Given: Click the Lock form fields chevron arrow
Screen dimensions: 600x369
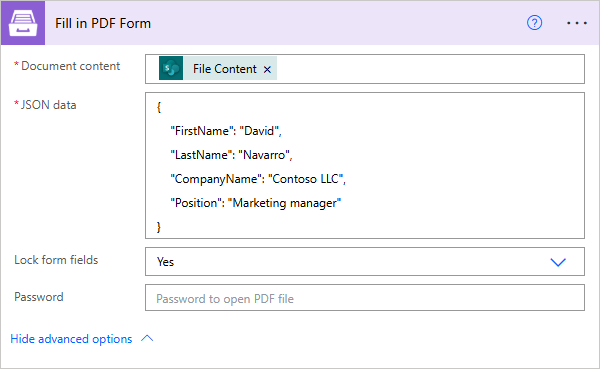Looking at the screenshot, I should 558,262.
